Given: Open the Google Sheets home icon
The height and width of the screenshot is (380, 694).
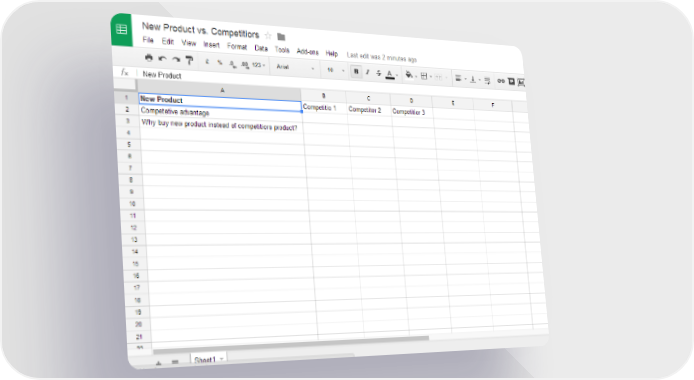Looking at the screenshot, I should (x=121, y=30).
